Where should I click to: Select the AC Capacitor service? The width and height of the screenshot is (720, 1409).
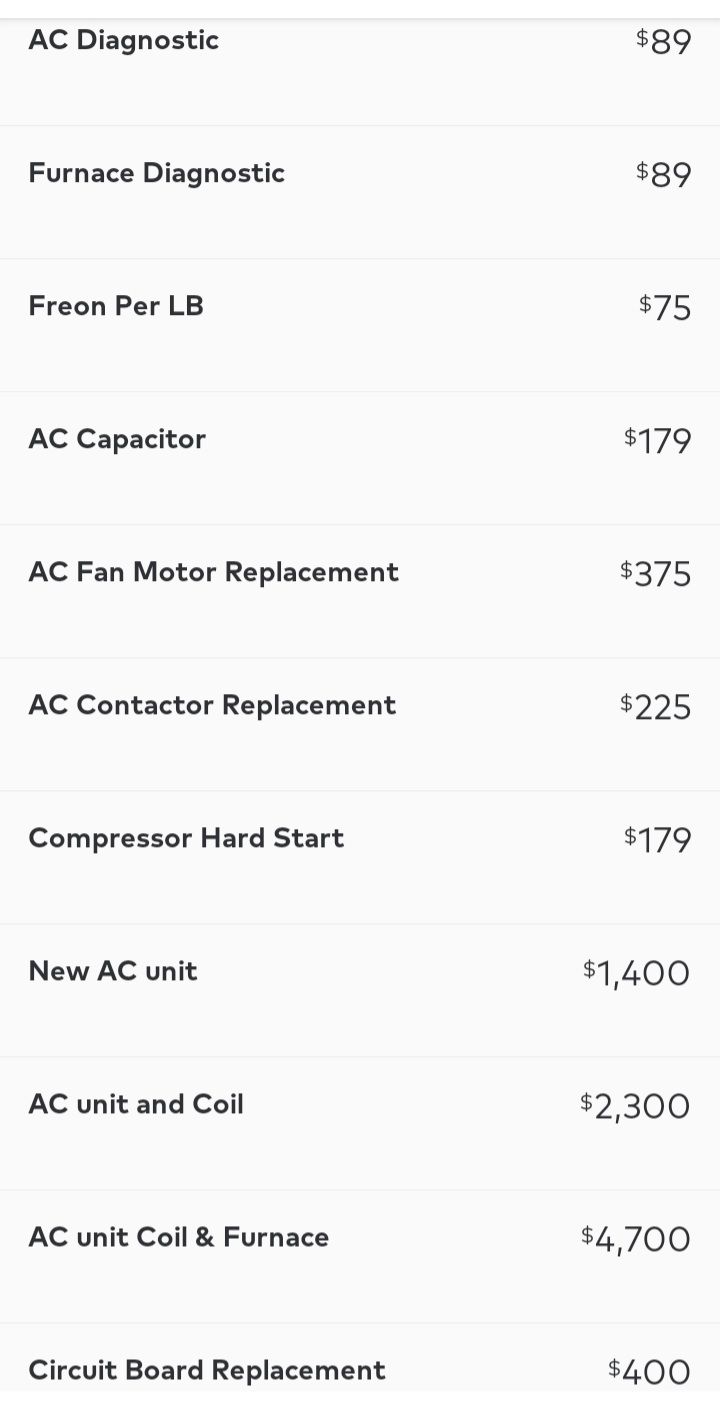(360, 458)
